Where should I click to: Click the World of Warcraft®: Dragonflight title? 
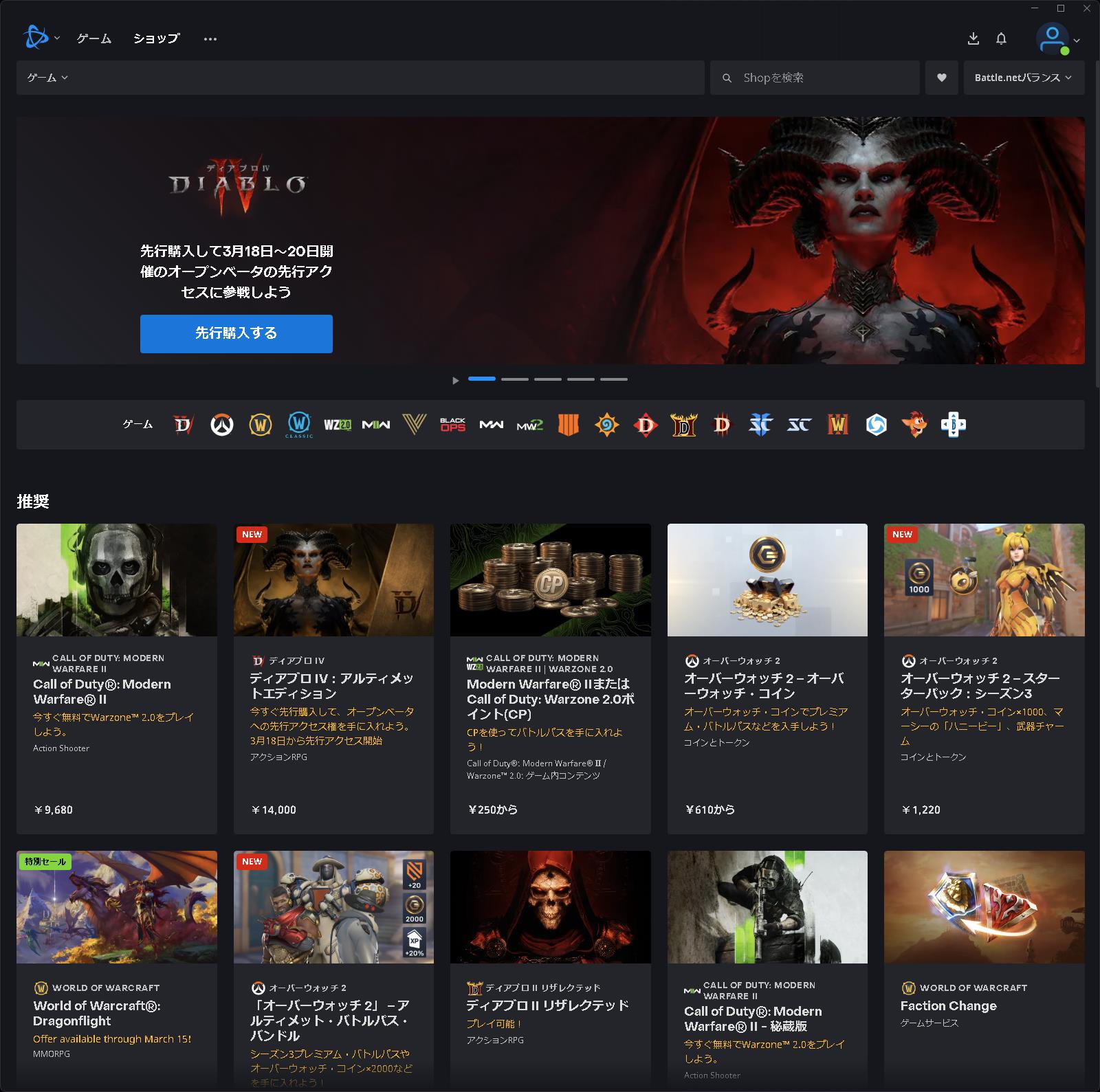coord(97,1013)
